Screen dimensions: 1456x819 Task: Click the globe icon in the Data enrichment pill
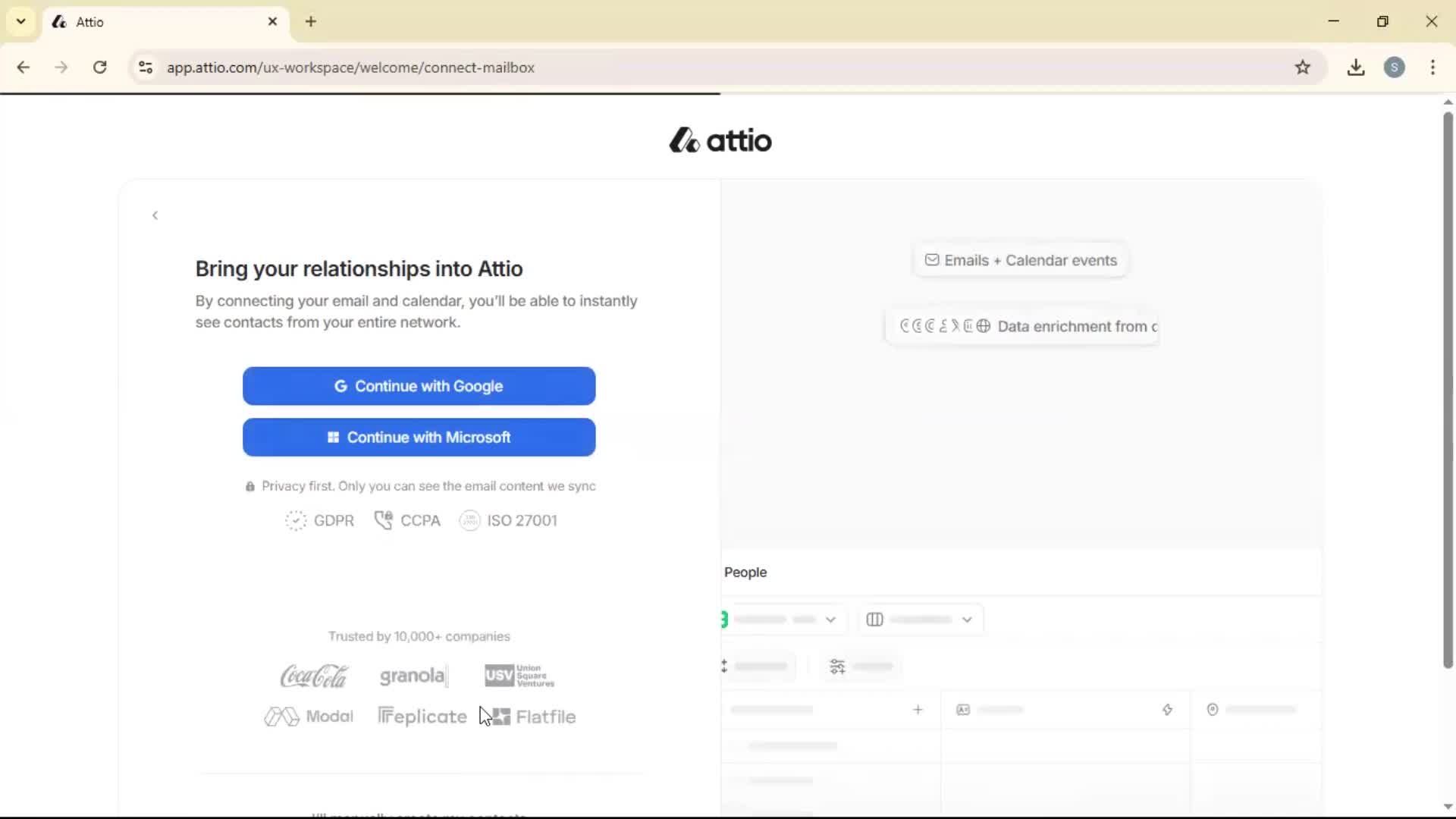click(x=984, y=326)
